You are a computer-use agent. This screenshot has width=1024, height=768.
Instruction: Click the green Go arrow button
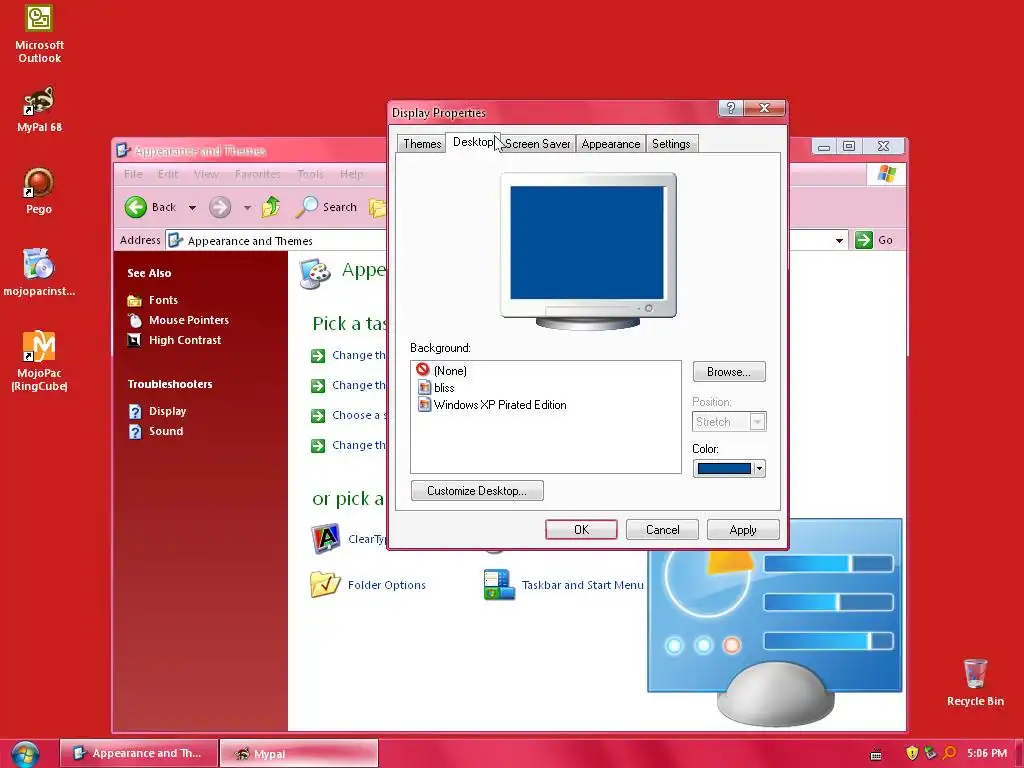click(x=864, y=240)
